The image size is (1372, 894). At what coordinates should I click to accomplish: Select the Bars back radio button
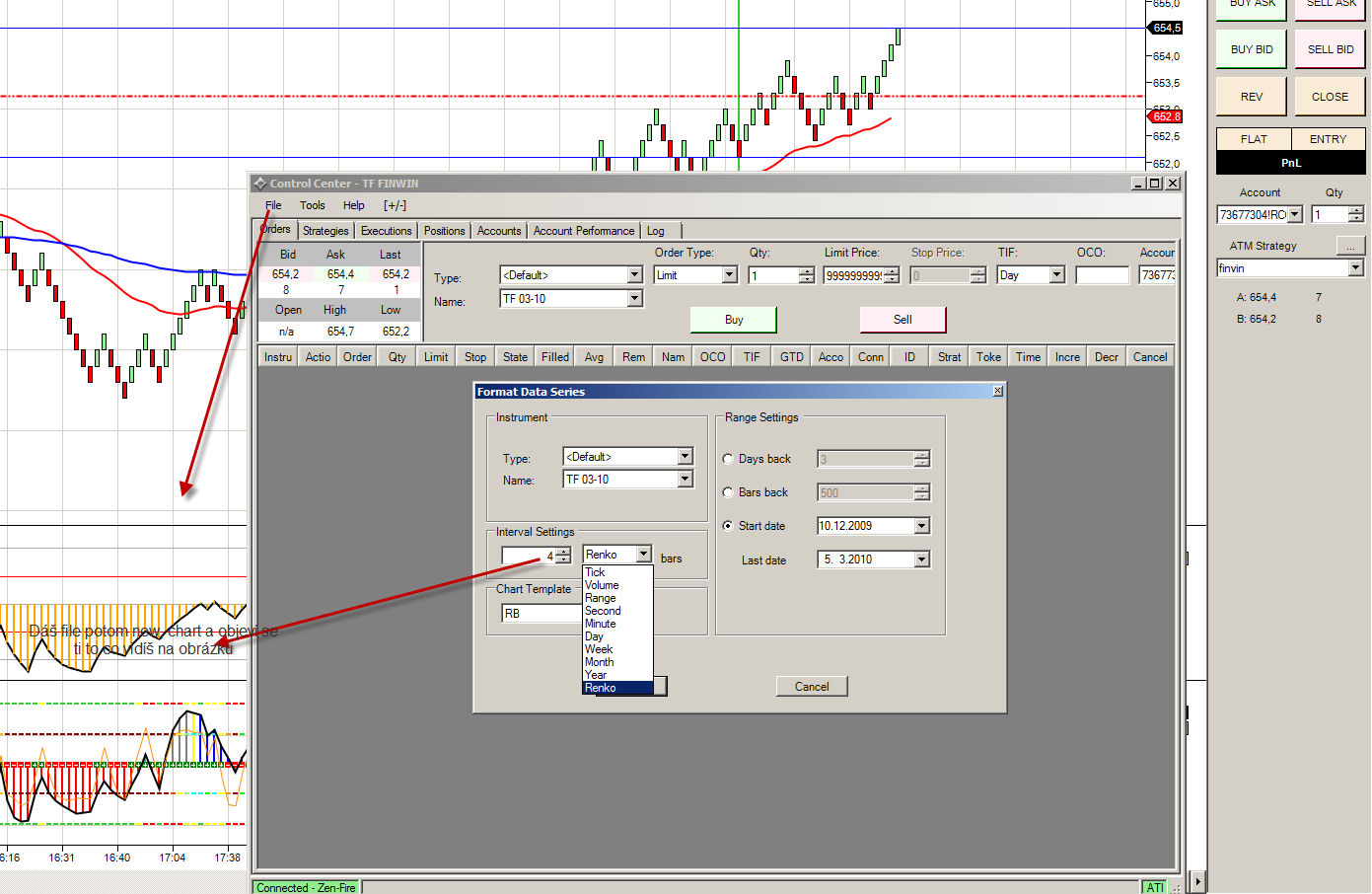(728, 492)
